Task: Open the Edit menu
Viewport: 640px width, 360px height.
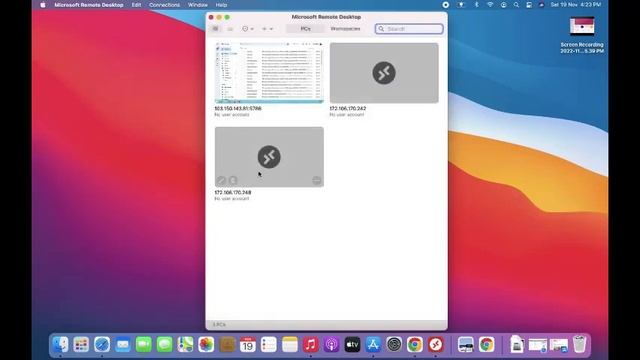Action: 136,5
